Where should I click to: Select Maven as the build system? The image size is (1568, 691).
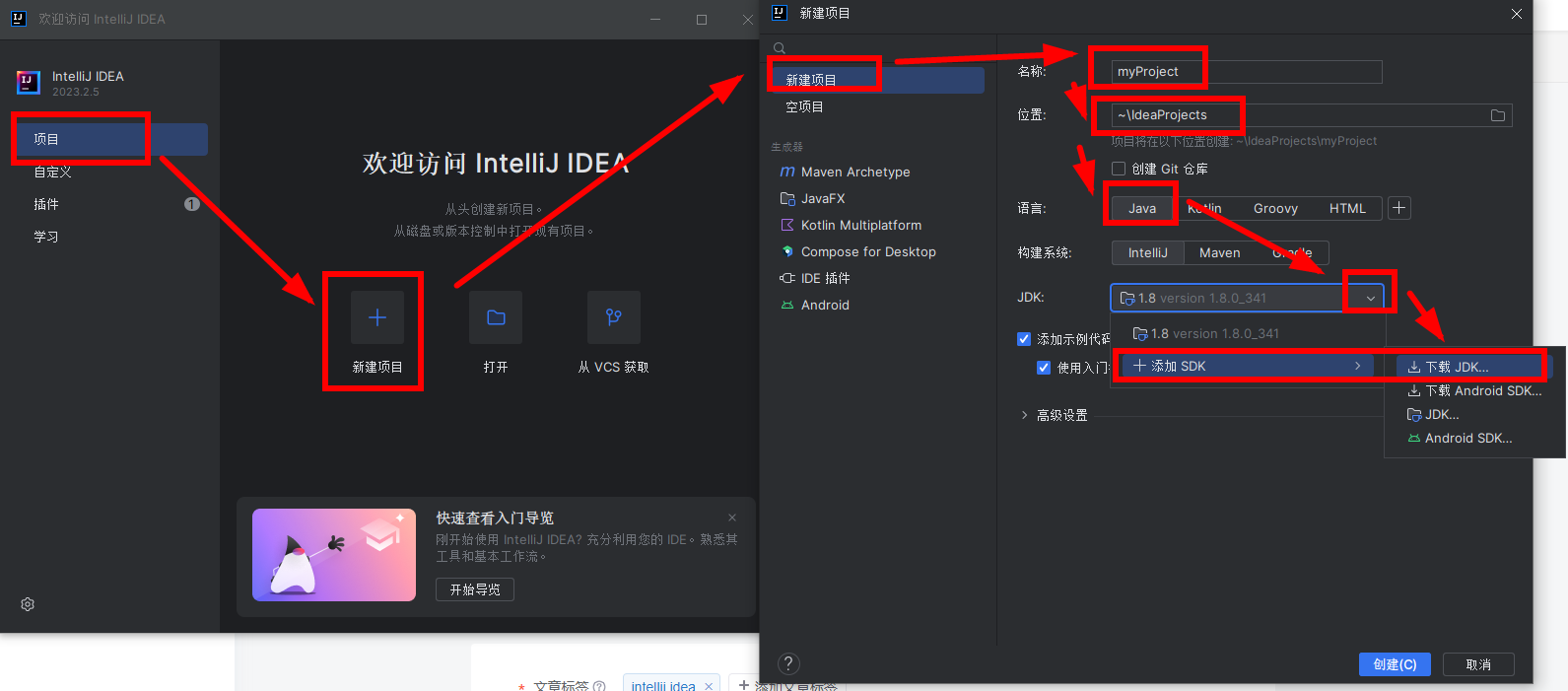click(x=1220, y=252)
